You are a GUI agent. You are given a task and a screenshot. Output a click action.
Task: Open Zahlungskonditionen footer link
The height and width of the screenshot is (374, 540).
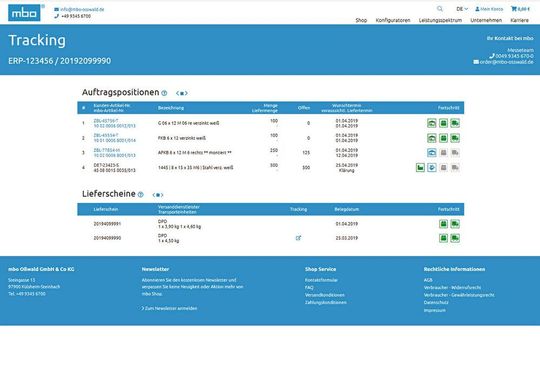[325, 302]
